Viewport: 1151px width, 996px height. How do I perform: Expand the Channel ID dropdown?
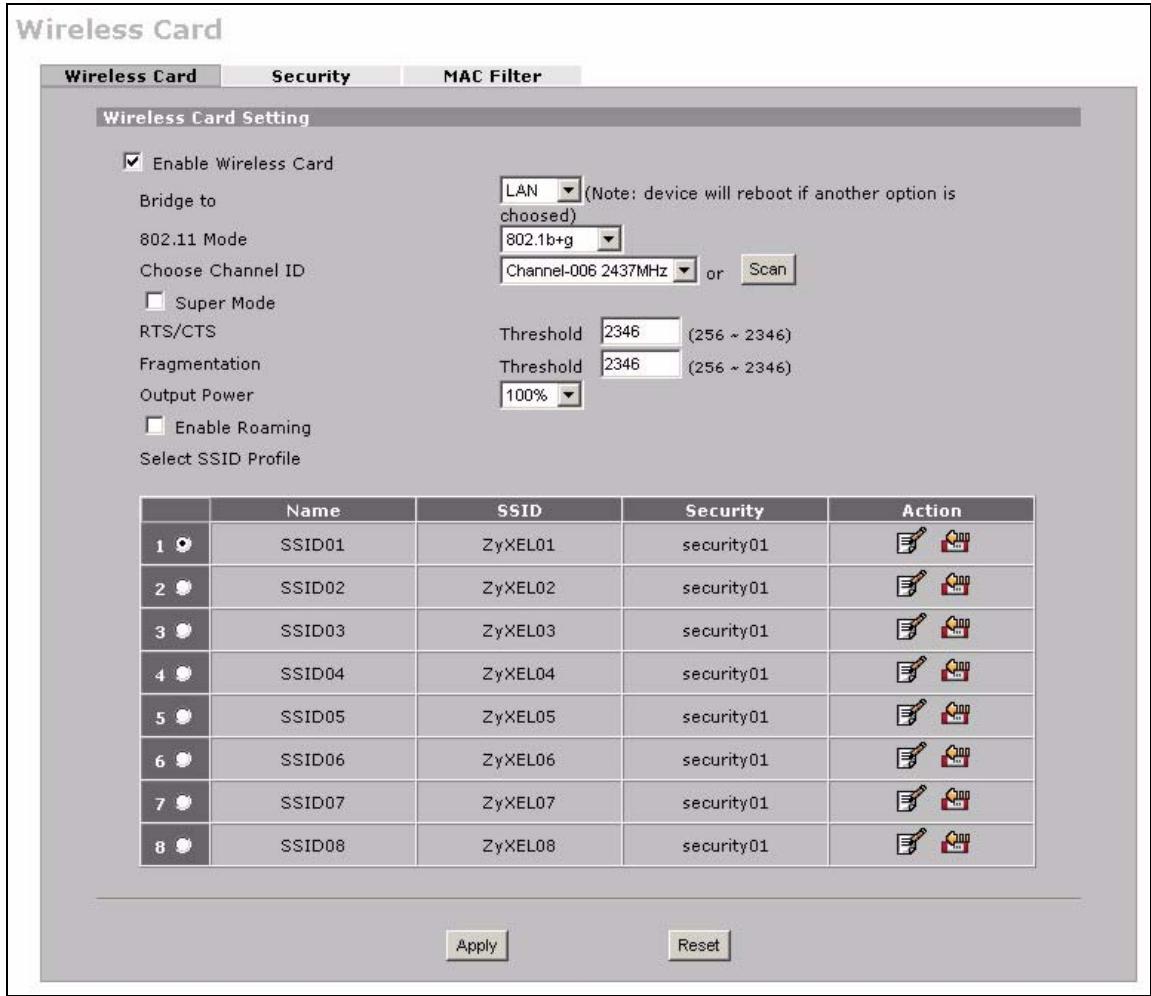click(x=599, y=271)
